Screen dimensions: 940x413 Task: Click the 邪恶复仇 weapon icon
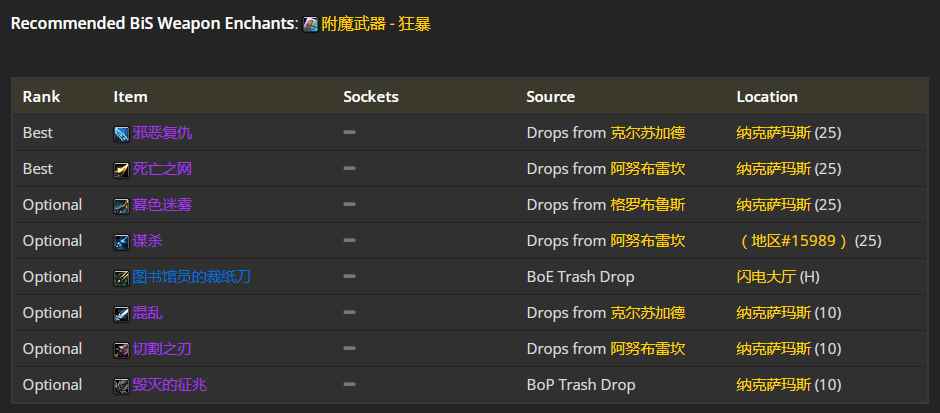click(121, 134)
